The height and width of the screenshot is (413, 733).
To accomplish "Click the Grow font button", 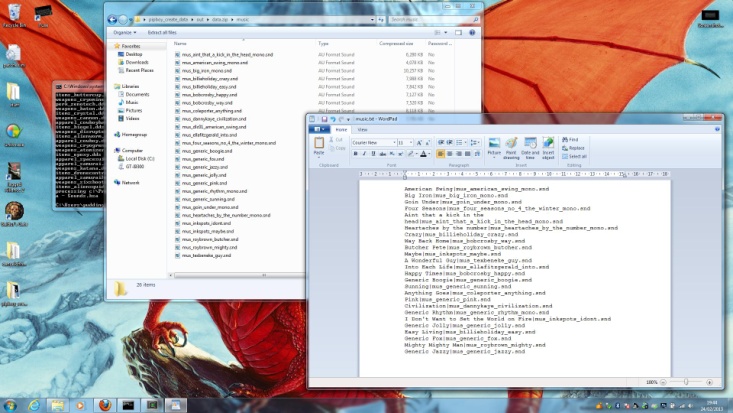I will (419, 143).
